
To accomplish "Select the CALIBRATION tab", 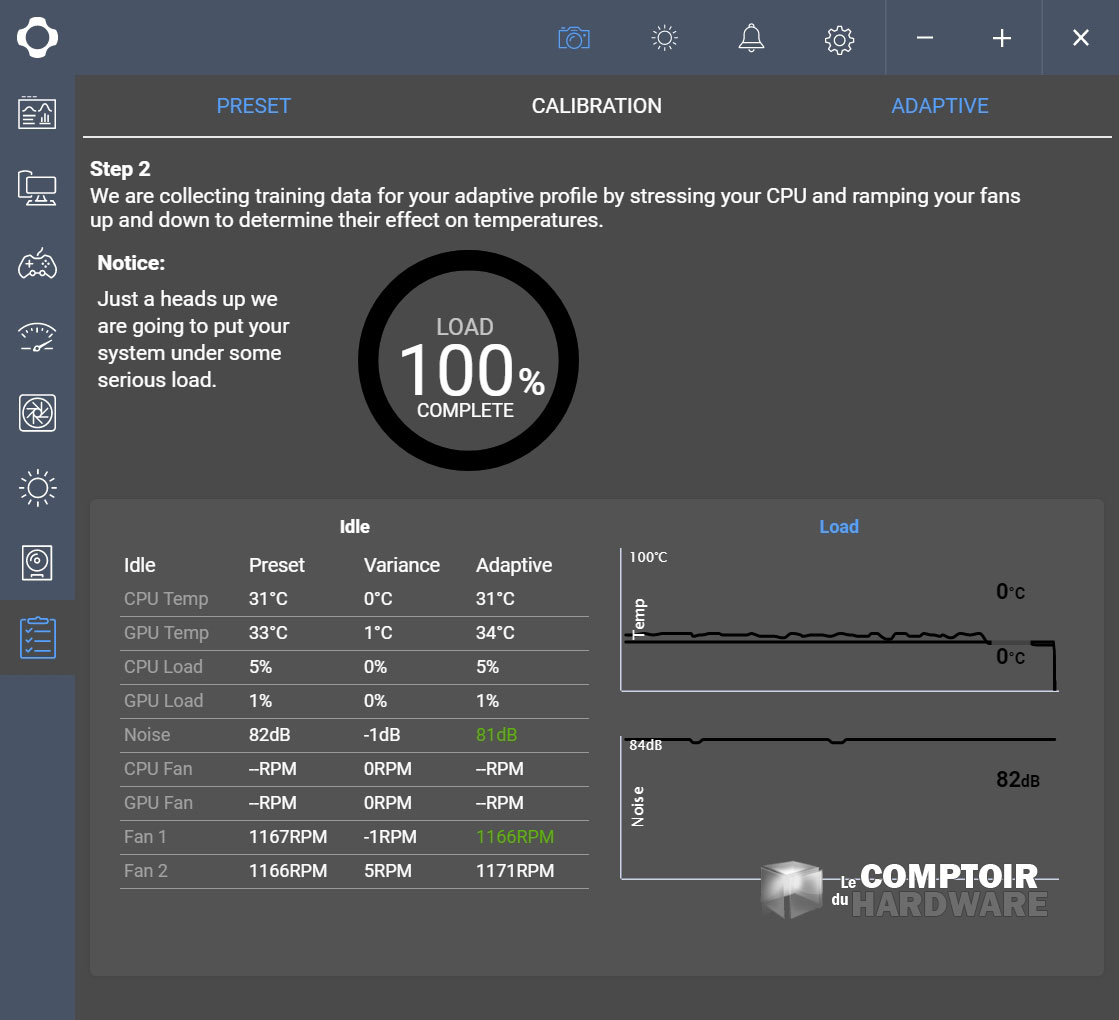I will coord(596,106).
